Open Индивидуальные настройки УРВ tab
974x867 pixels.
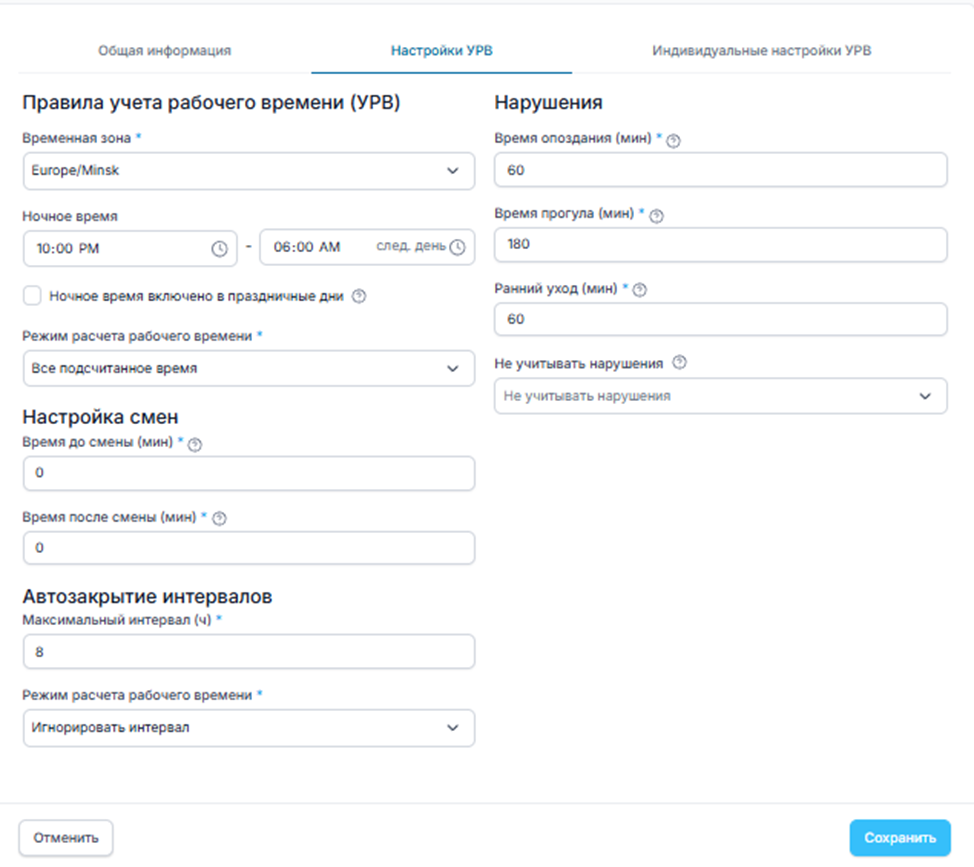pos(761,51)
